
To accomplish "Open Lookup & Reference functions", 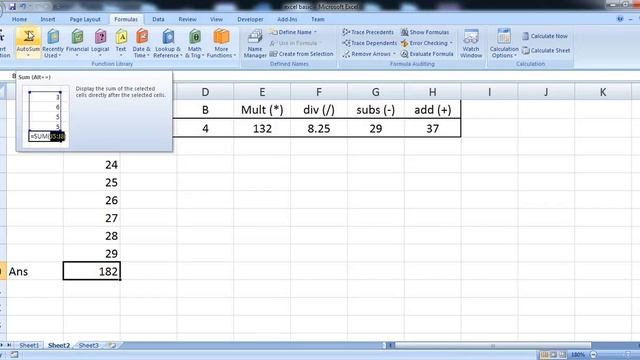I will (x=168, y=43).
